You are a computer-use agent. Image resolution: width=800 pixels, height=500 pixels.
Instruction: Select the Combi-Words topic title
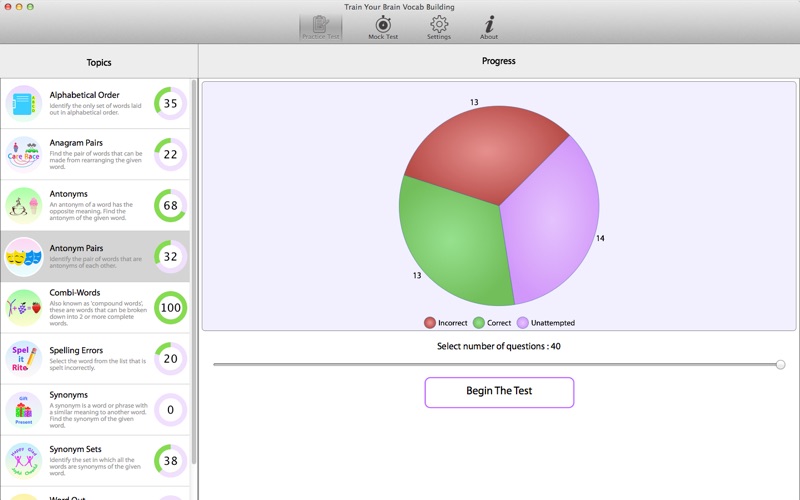click(x=74, y=292)
